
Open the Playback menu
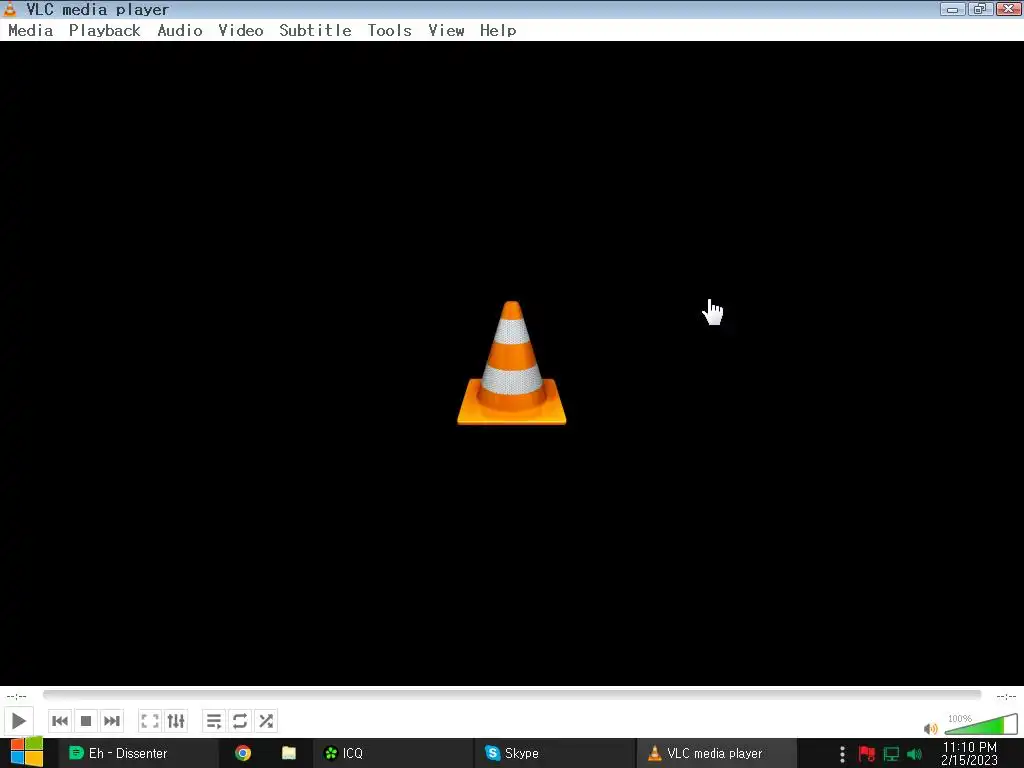click(x=104, y=31)
